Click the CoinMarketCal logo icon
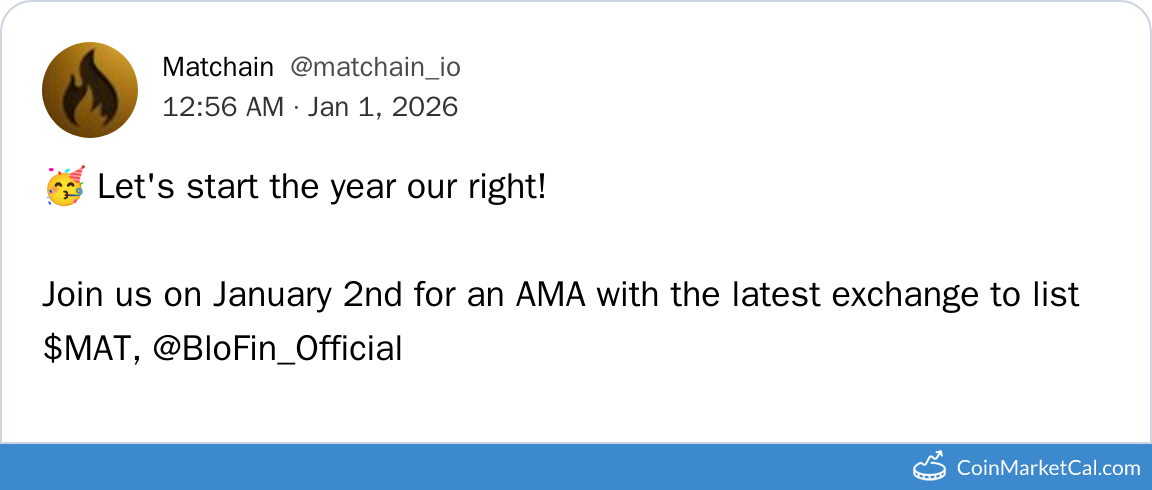This screenshot has height=490, width=1152. point(930,467)
